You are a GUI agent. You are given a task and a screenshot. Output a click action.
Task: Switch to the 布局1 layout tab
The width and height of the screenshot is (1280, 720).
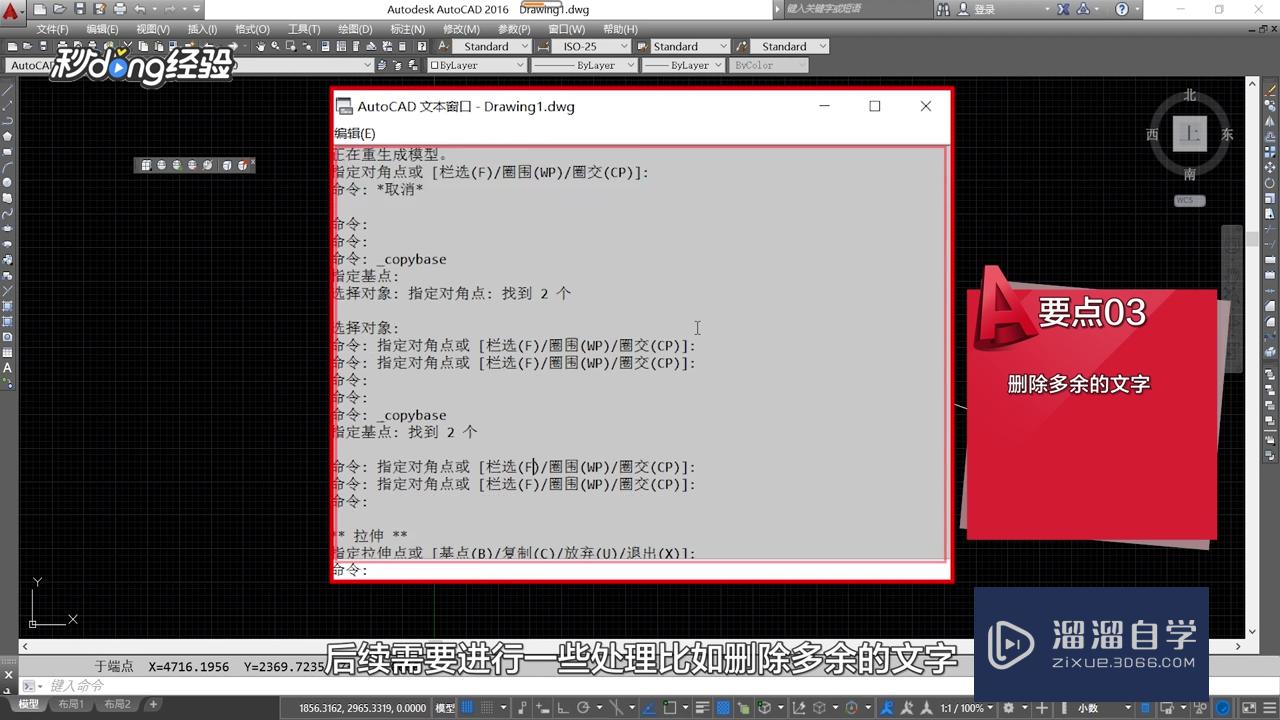coord(70,705)
